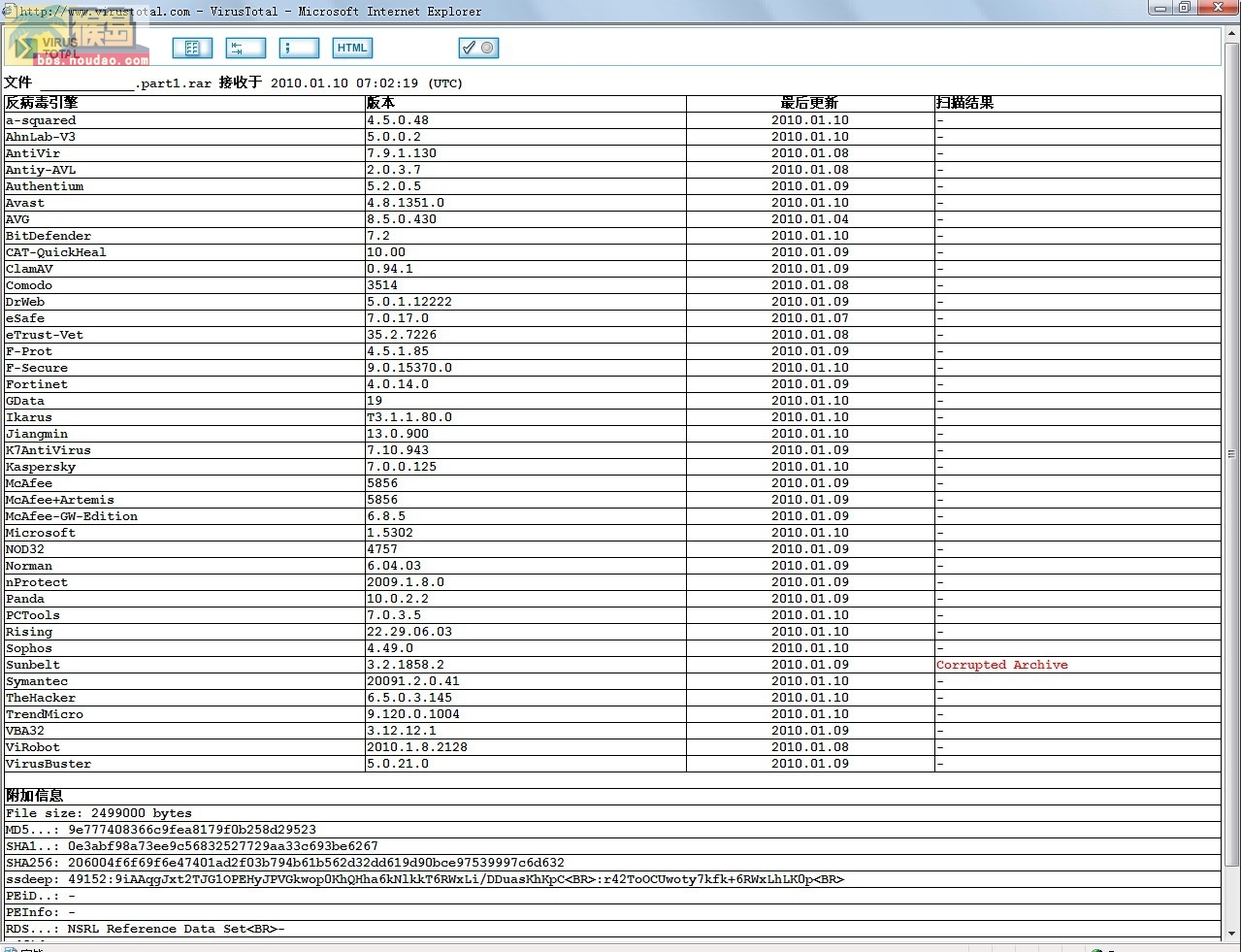The height and width of the screenshot is (952, 1241).
Task: Click the page icon in title bar
Action: pyautogui.click(x=8, y=11)
